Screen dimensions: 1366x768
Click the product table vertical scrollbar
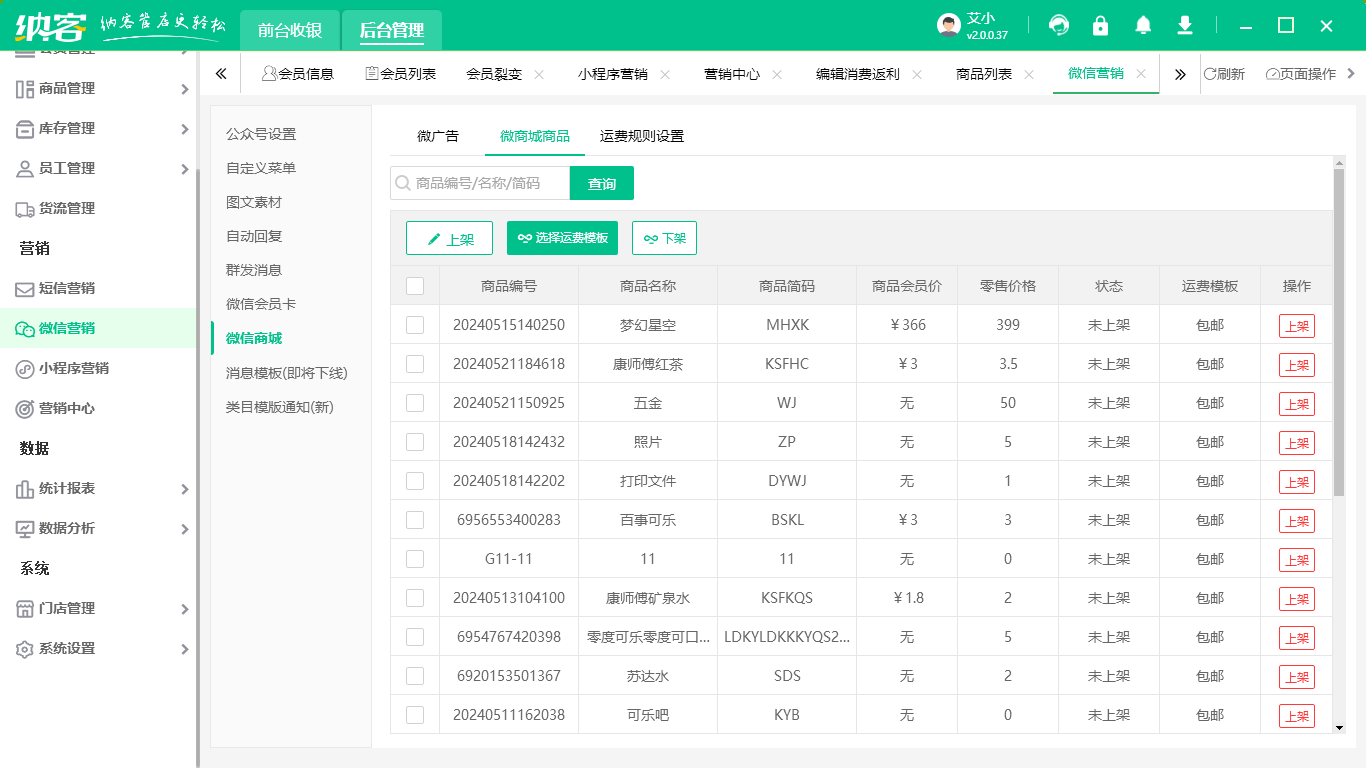[x=1339, y=332]
